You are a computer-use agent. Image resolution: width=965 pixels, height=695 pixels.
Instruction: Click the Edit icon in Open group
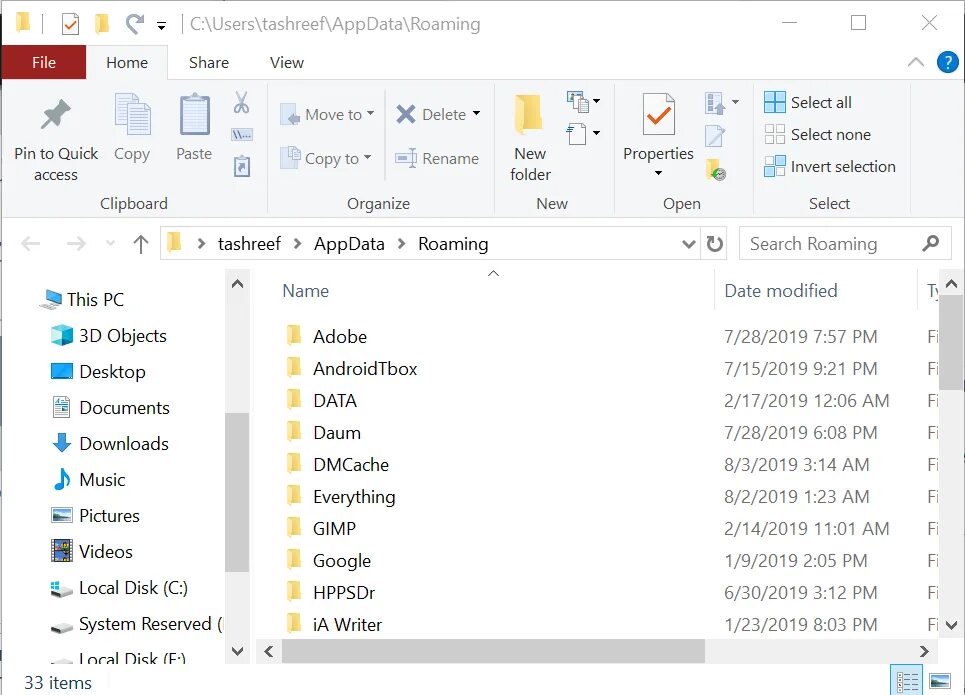(x=715, y=135)
